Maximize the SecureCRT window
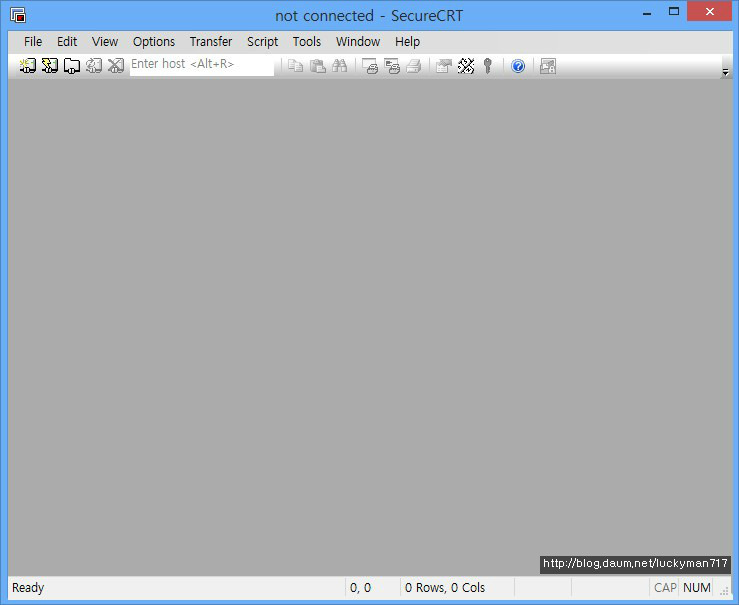Image resolution: width=739 pixels, height=605 pixels. pos(674,12)
